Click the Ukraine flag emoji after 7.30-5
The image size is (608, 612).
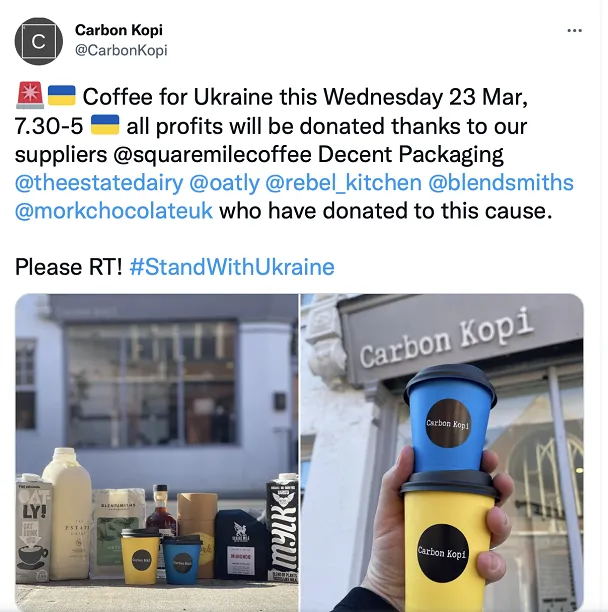(x=105, y=124)
